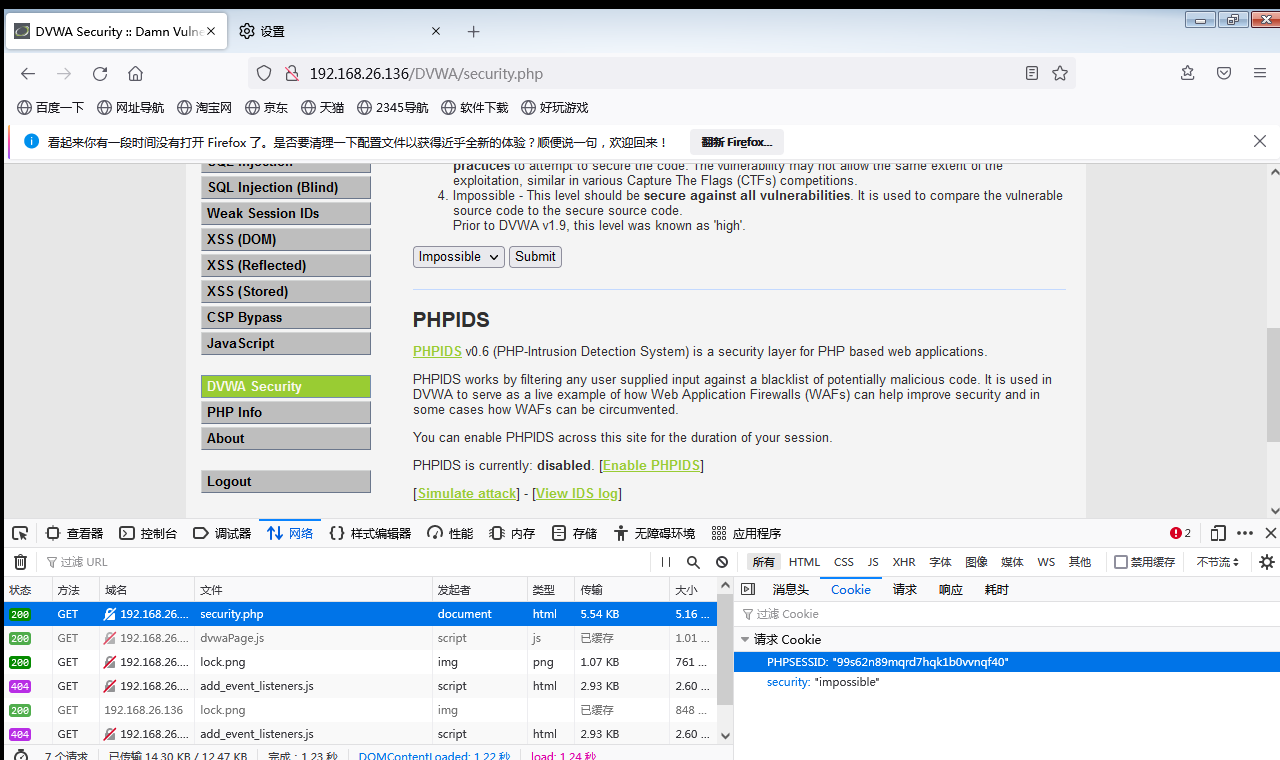This screenshot has width=1280, height=760.
Task: Go back to the previous page
Action: click(28, 73)
